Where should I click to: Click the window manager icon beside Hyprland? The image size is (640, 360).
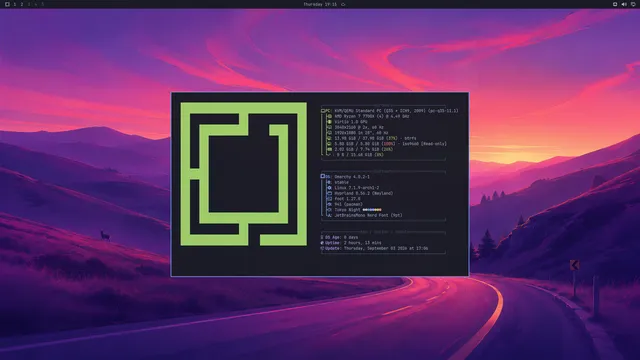pos(329,193)
